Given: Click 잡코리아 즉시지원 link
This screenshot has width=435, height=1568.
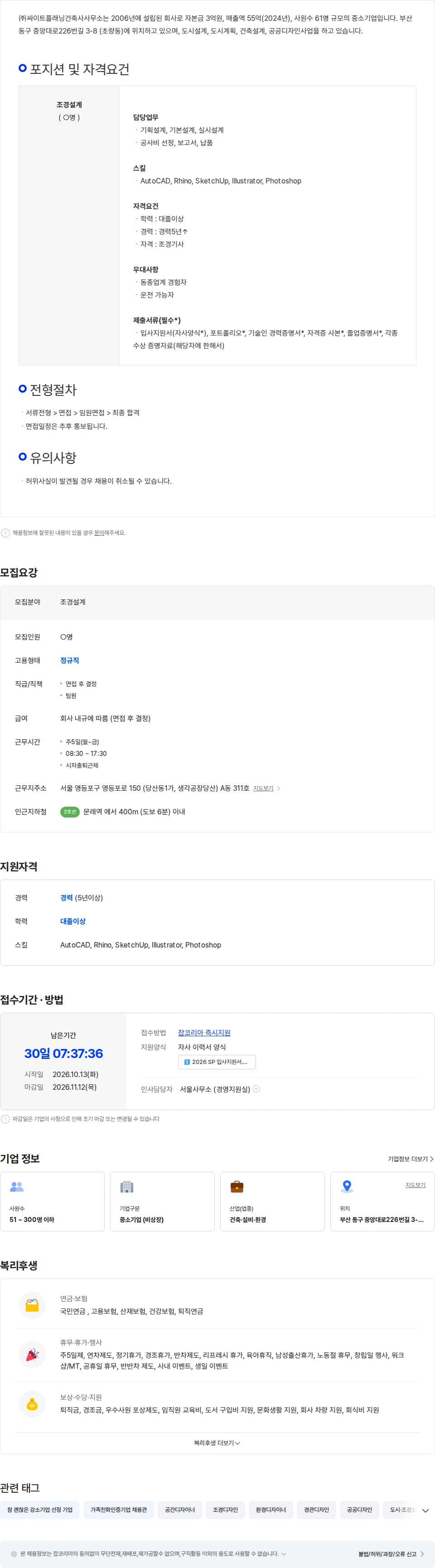Looking at the screenshot, I should pyautogui.click(x=204, y=1032).
